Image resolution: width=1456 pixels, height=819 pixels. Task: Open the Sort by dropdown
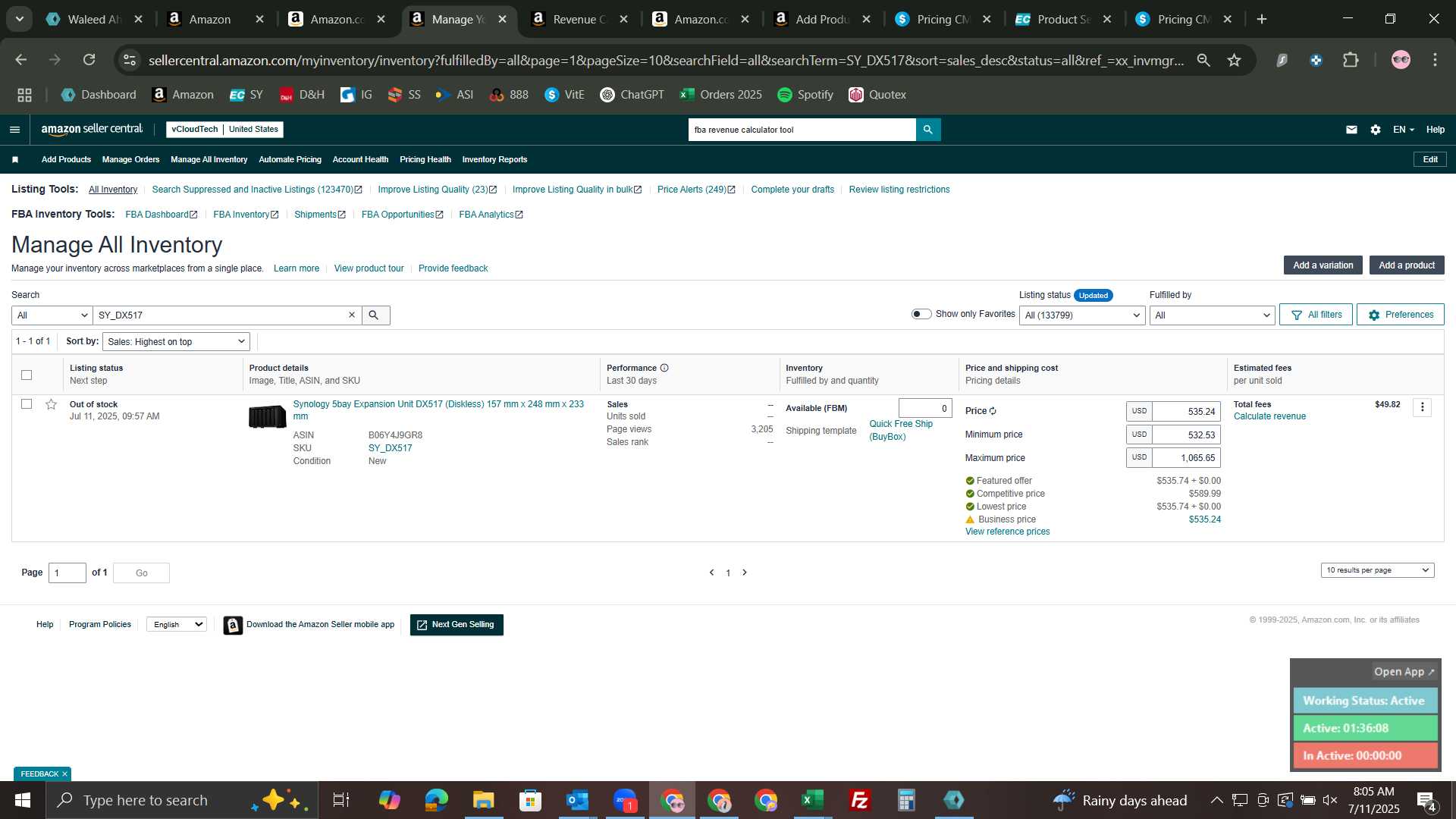pyautogui.click(x=176, y=342)
